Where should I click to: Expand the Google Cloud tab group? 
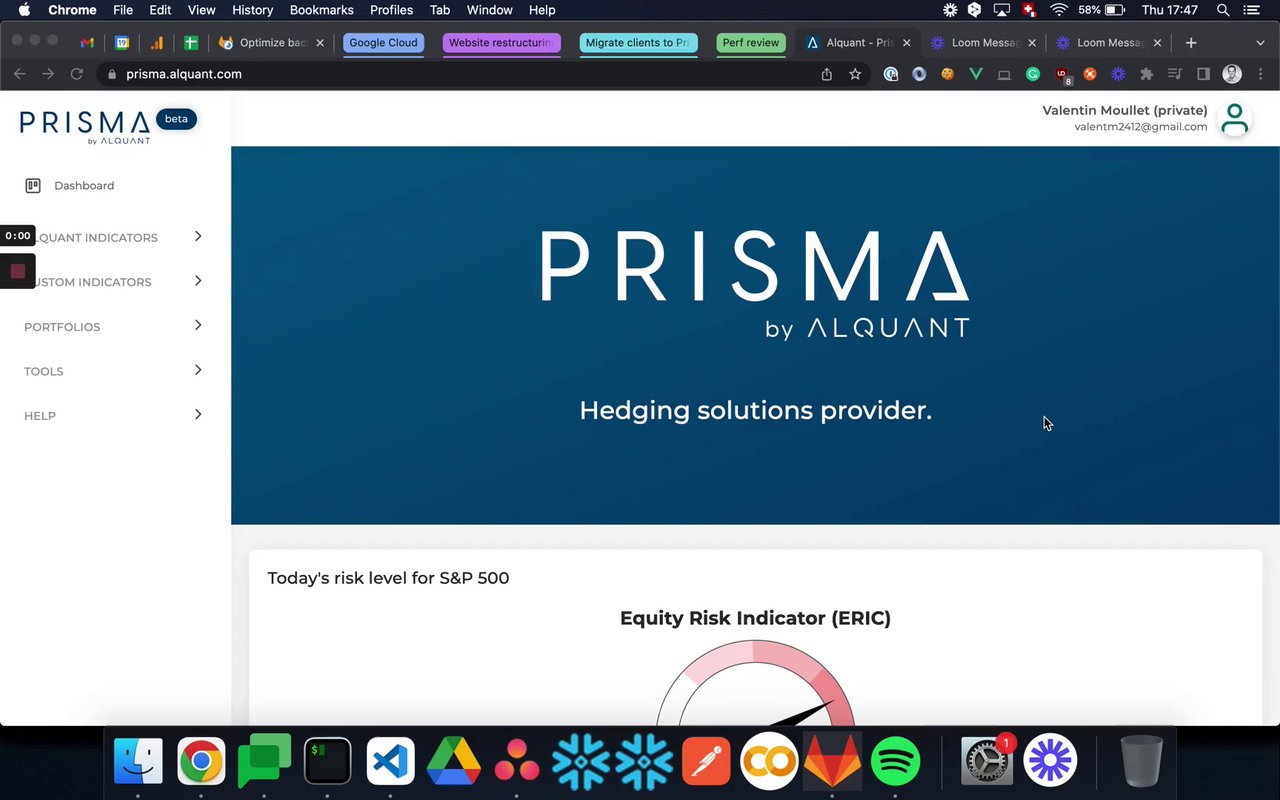point(383,43)
